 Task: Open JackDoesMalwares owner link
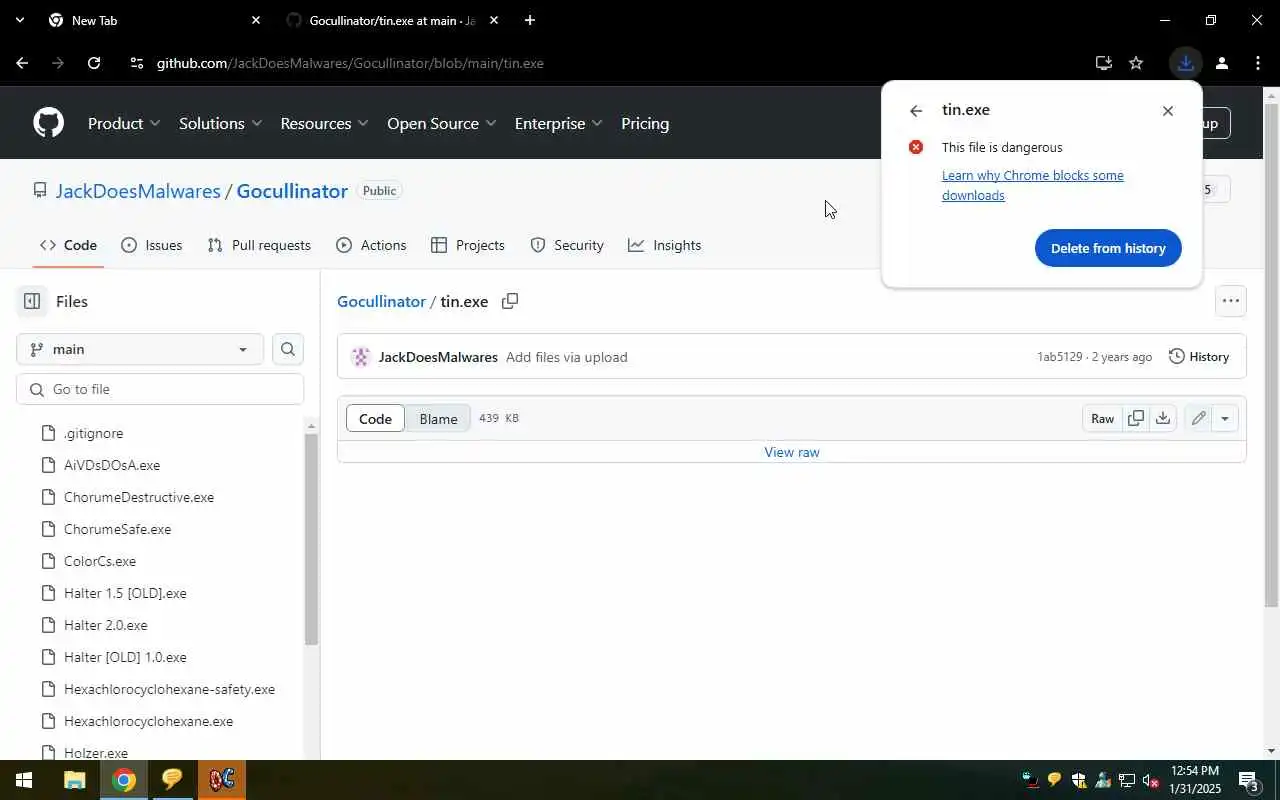(x=138, y=190)
